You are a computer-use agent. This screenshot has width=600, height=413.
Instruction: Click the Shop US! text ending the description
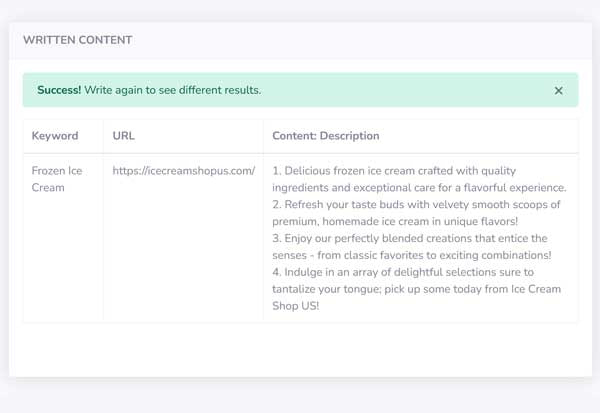pos(295,306)
